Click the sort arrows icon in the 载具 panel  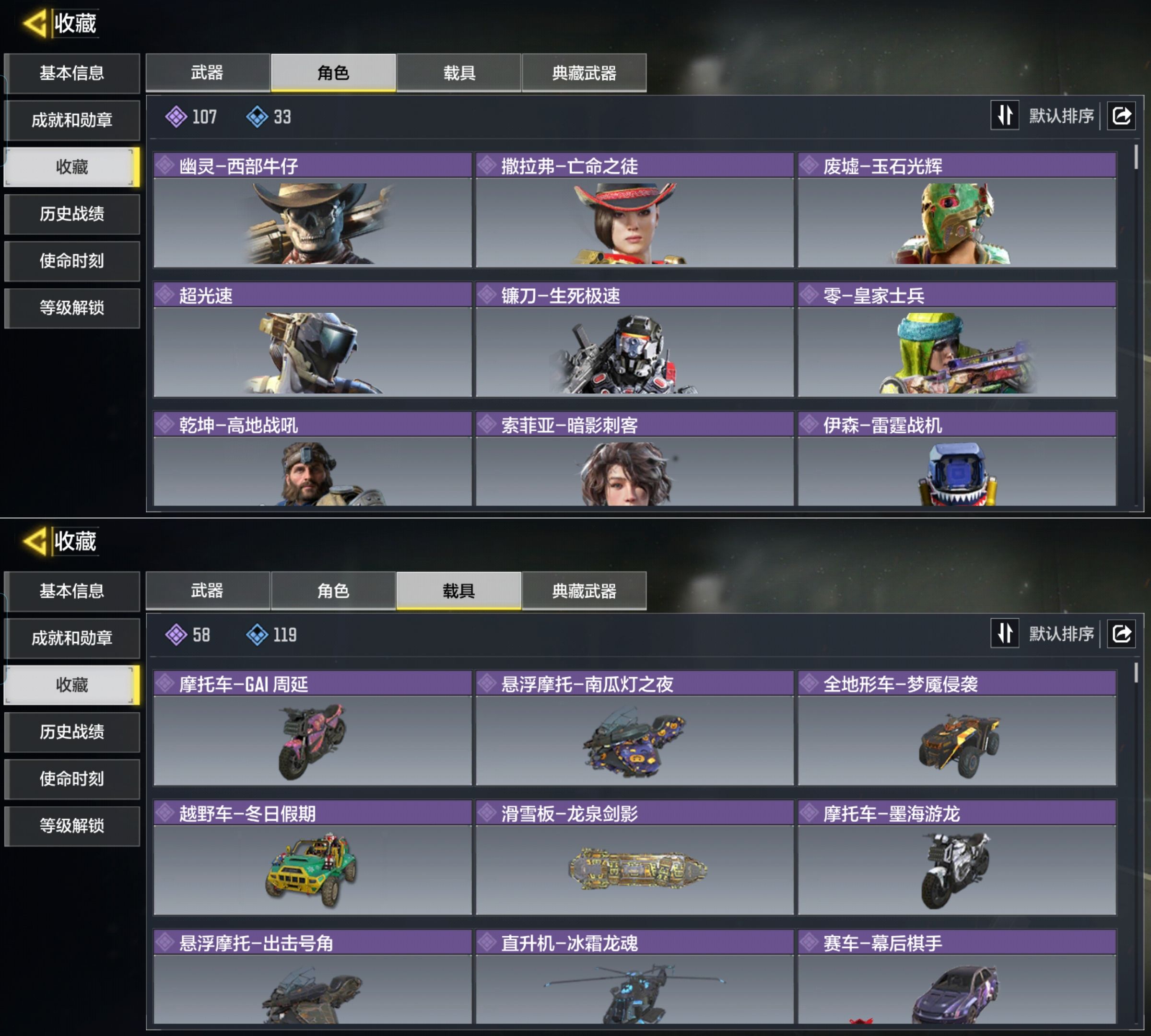1005,633
